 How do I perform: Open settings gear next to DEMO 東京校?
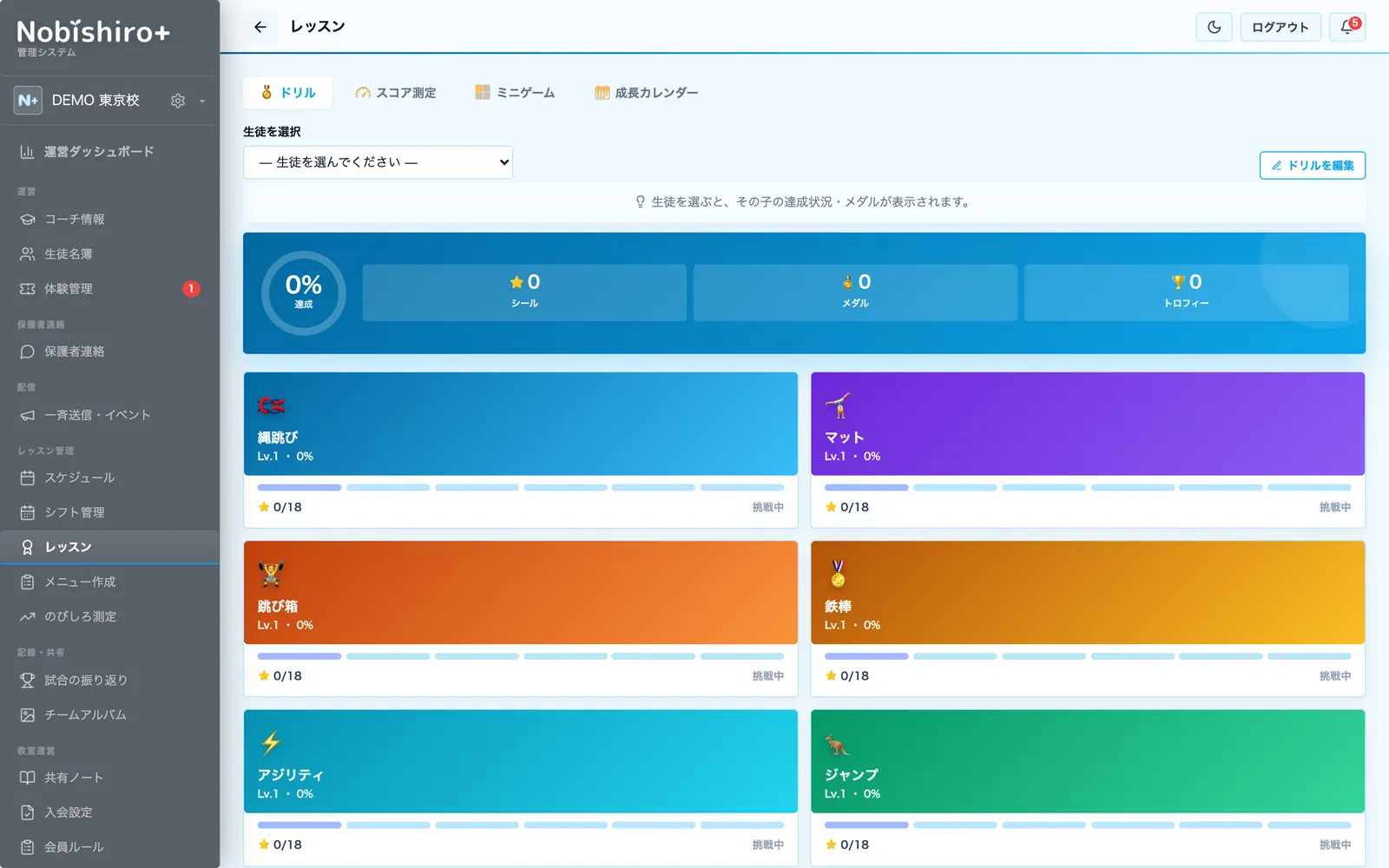tap(178, 101)
